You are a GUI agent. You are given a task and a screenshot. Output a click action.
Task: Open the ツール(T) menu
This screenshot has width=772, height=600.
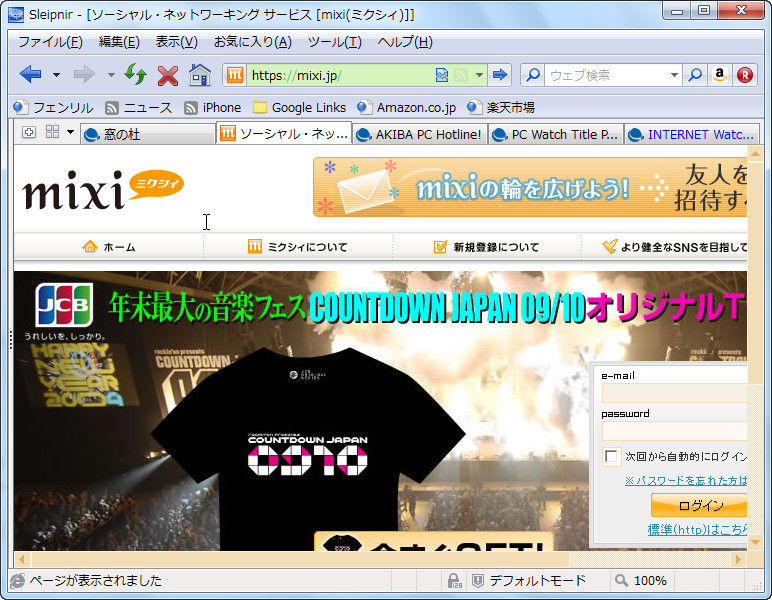(x=335, y=42)
